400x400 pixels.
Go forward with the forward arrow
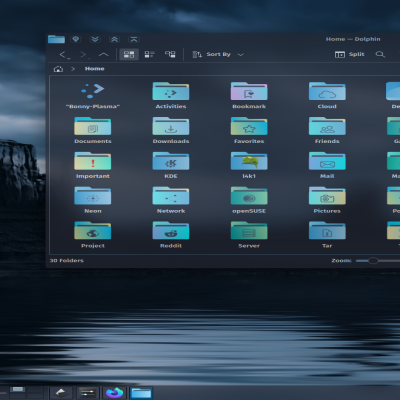(x=84, y=54)
